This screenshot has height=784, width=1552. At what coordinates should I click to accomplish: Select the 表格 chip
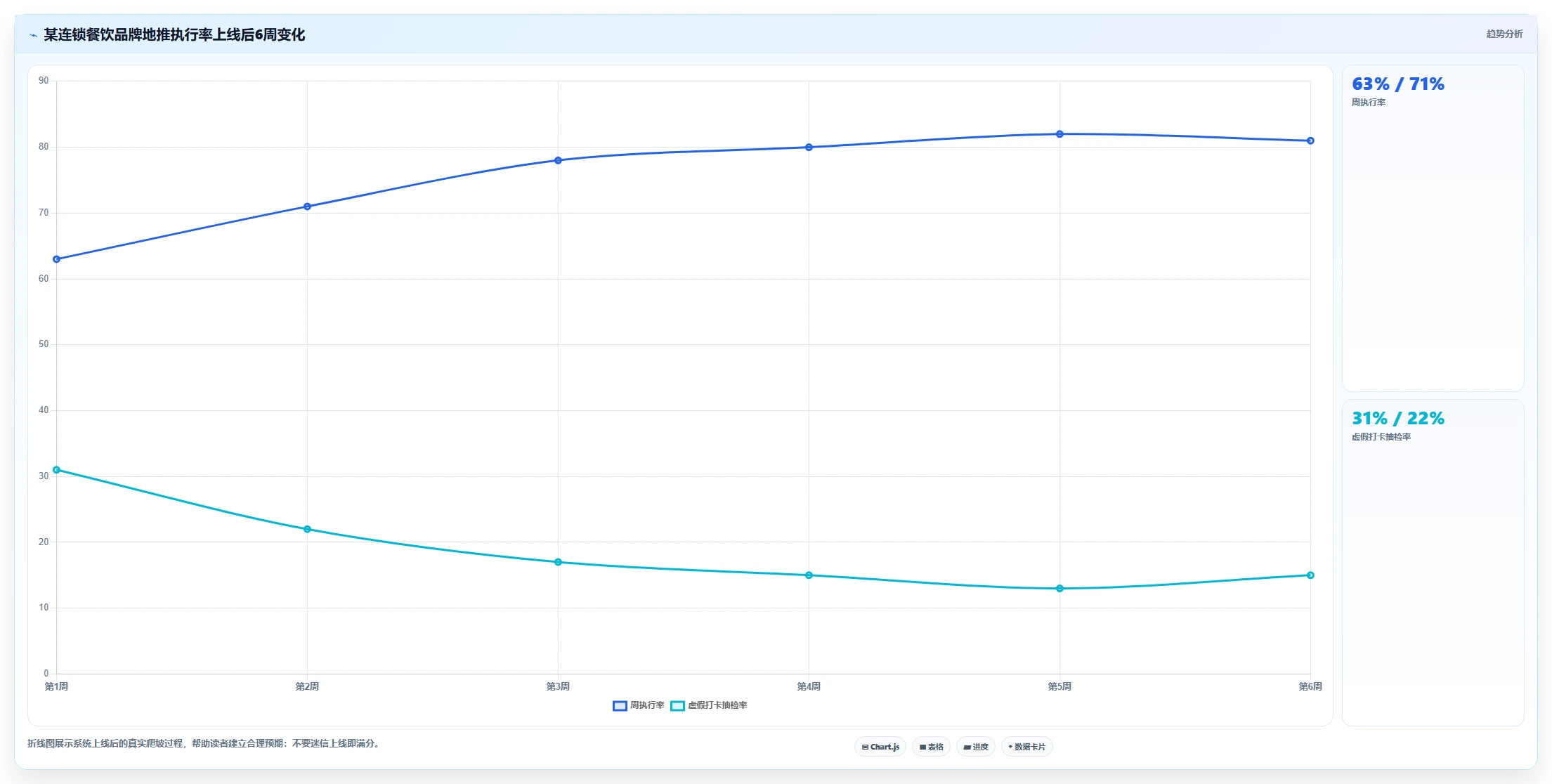point(931,747)
